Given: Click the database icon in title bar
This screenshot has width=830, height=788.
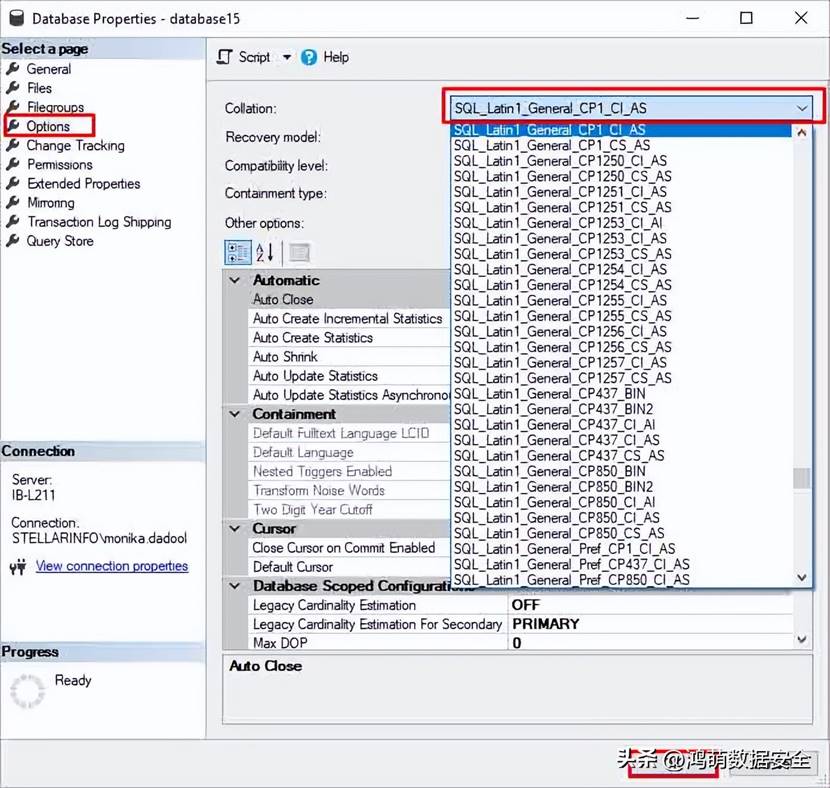Looking at the screenshot, I should [x=16, y=18].
